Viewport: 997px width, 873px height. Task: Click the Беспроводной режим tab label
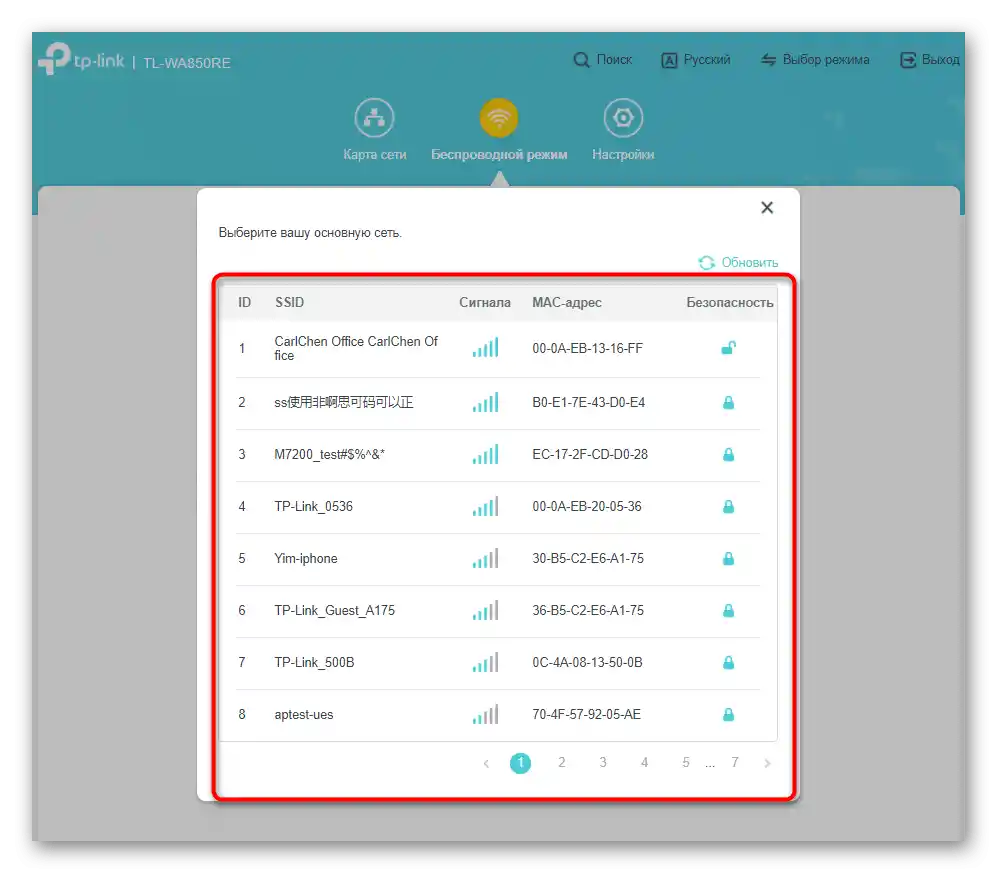[x=499, y=155]
